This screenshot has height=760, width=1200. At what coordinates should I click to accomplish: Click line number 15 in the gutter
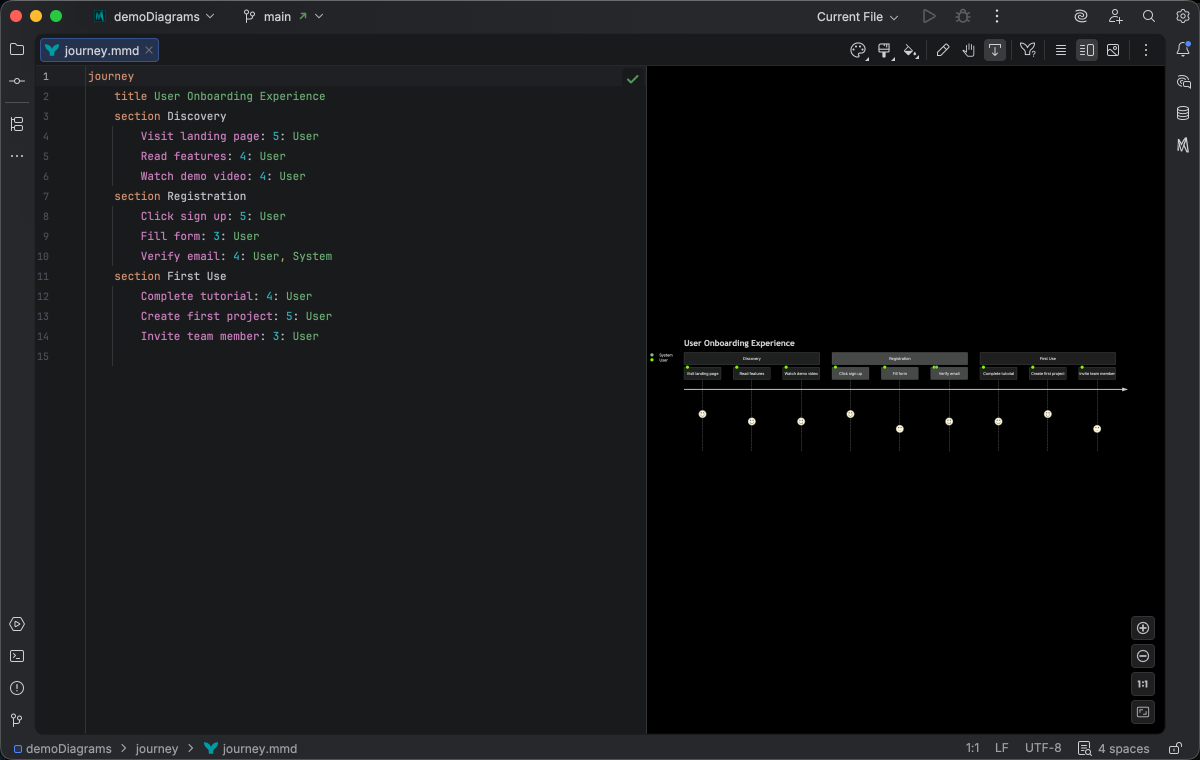tap(43, 356)
